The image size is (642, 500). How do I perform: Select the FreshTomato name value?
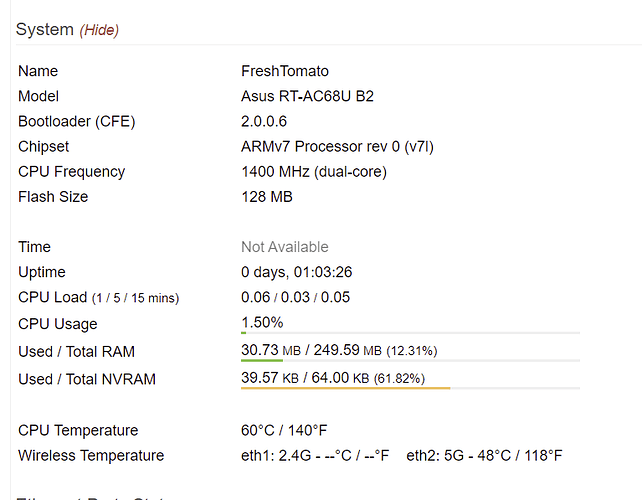285,71
